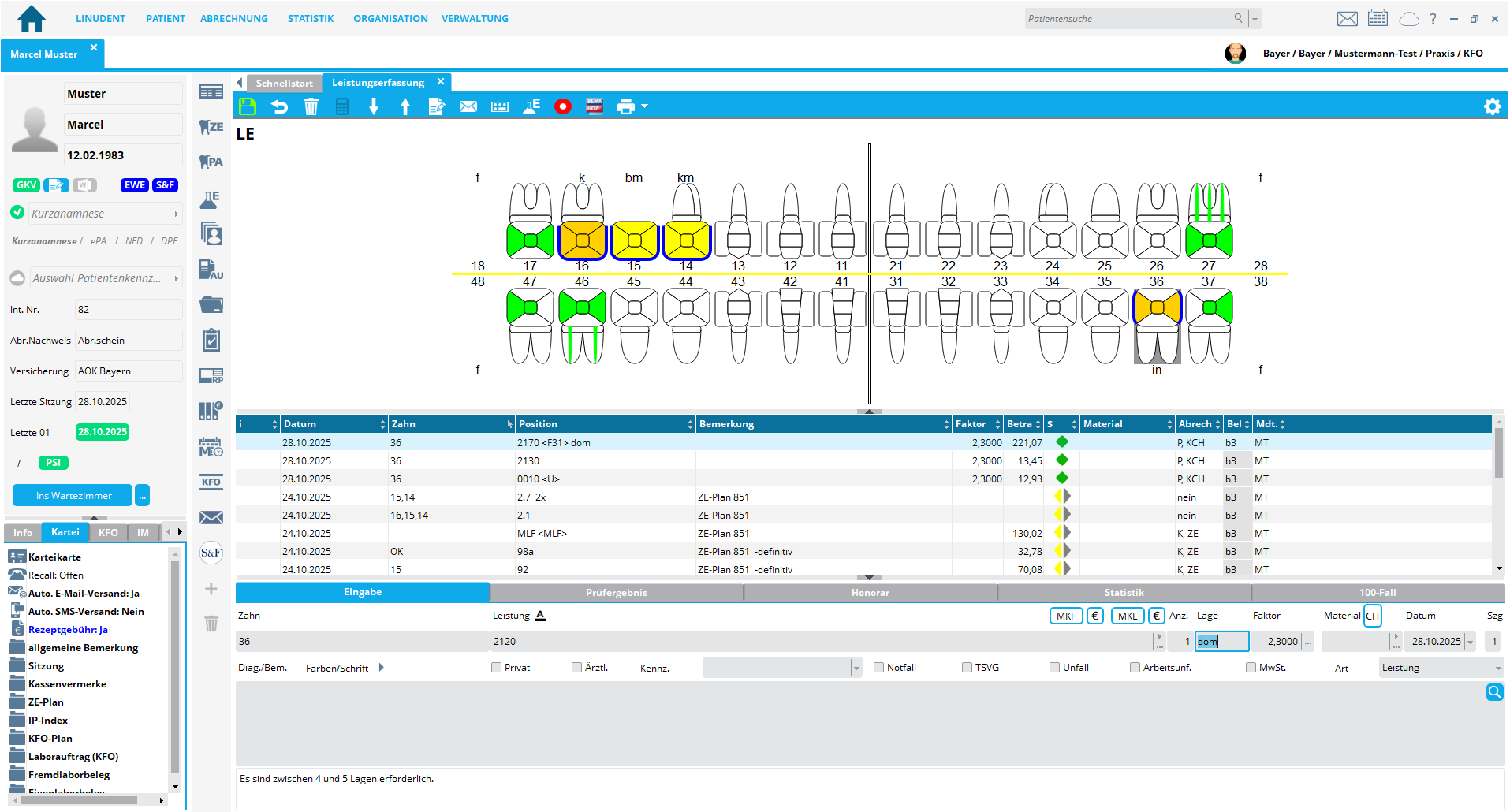Click the undo arrow icon
Screen dimensions: 1510x812
click(279, 106)
